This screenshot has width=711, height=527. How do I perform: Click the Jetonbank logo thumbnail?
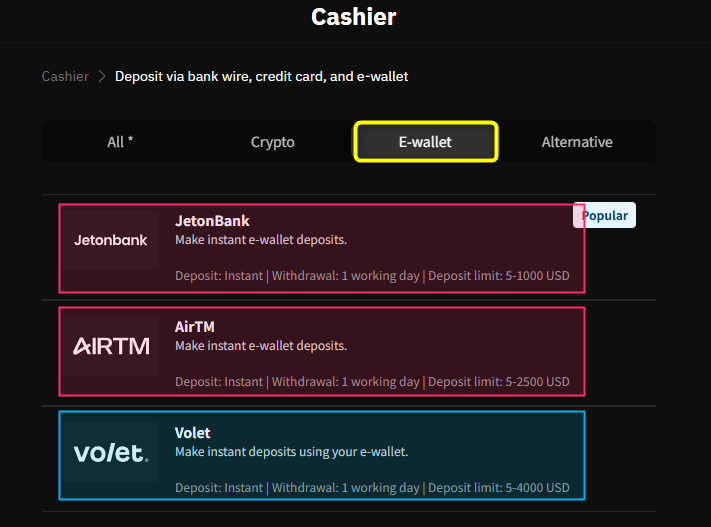(x=111, y=240)
